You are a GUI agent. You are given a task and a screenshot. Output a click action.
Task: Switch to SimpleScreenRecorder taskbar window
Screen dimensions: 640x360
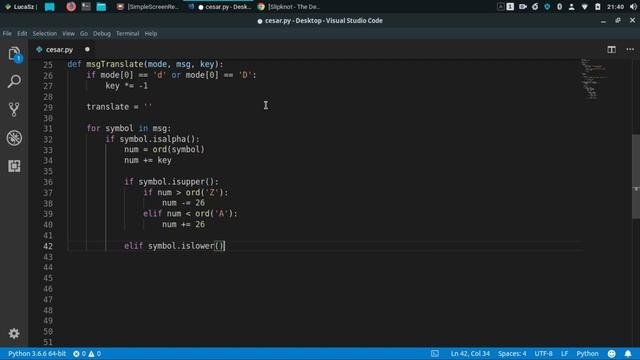click(x=148, y=7)
